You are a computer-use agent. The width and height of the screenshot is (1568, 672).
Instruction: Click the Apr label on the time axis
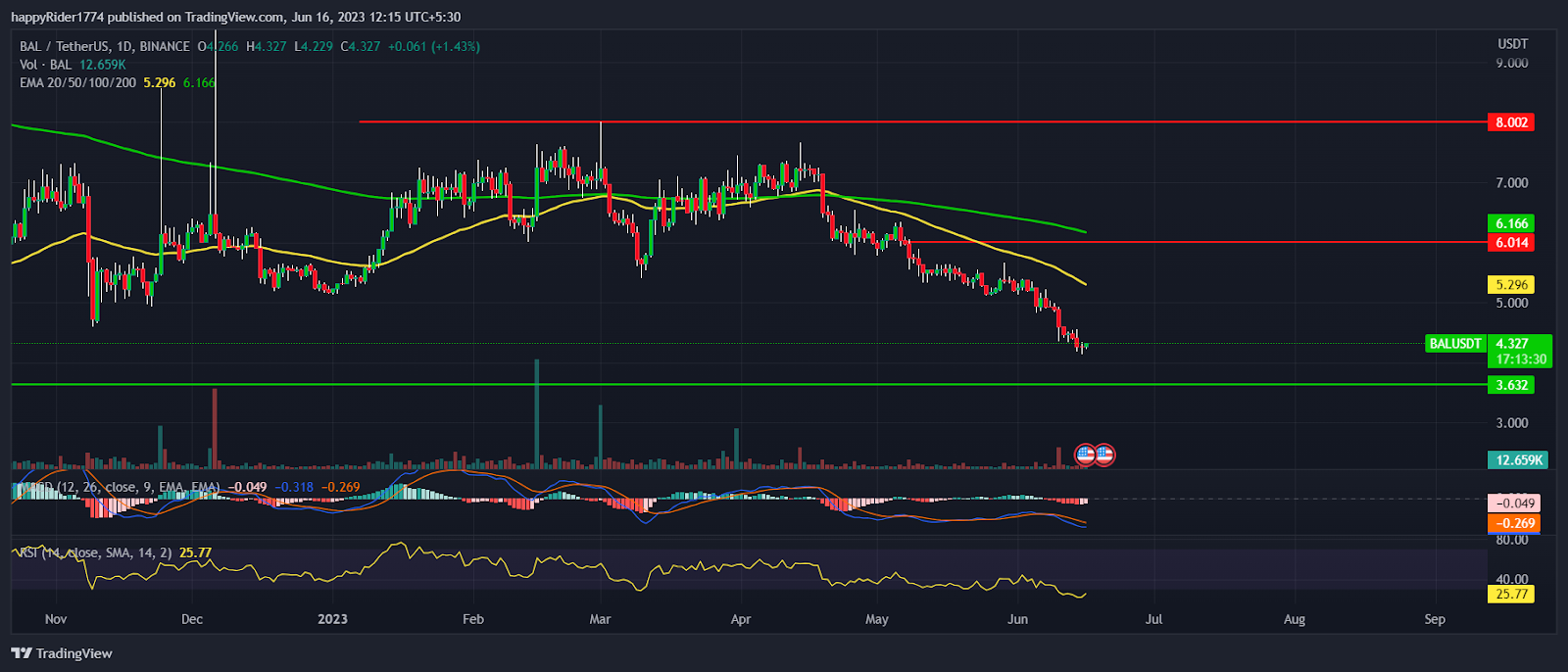[741, 619]
